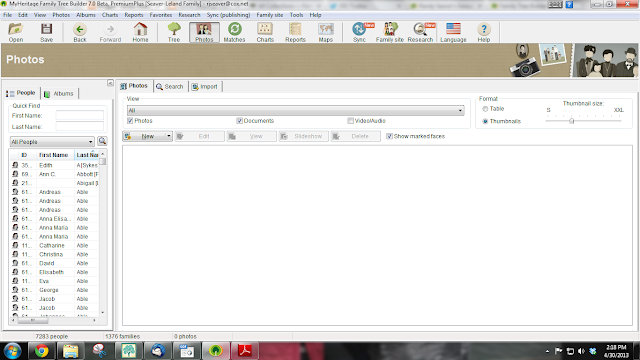This screenshot has height=360, width=640.
Task: Select the Thumbnails format radio button
Action: click(x=485, y=121)
